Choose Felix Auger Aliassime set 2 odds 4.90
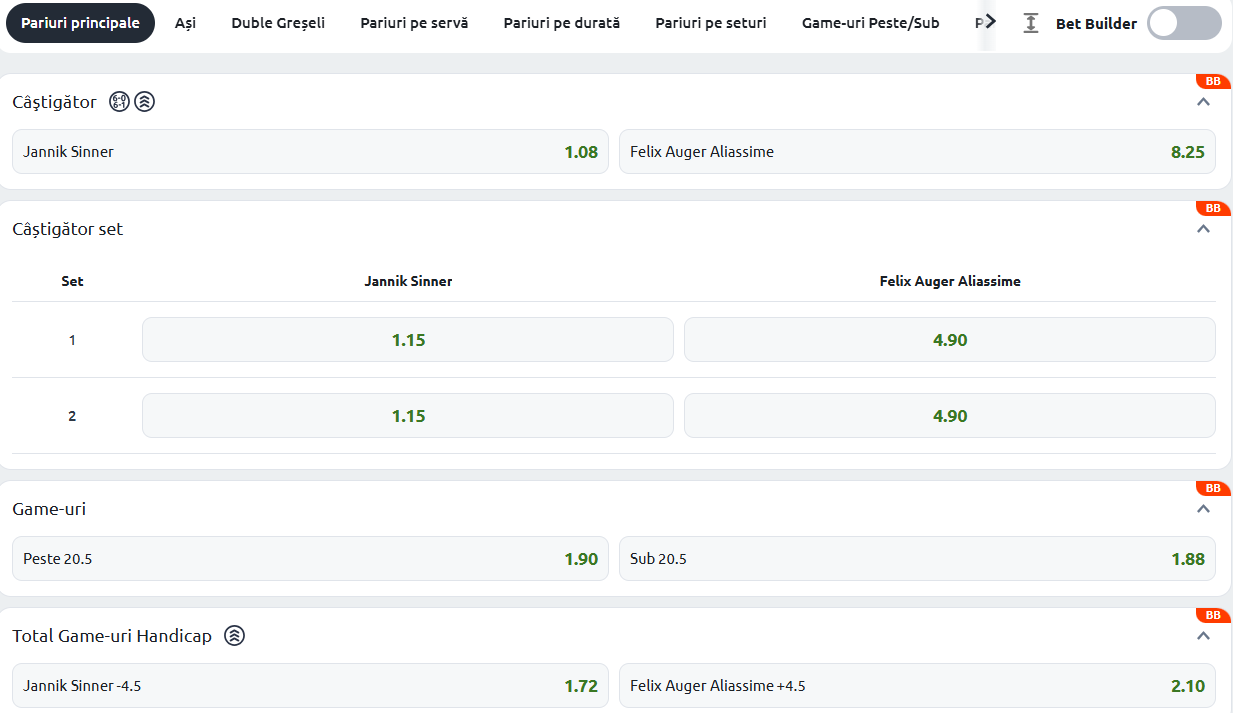 click(949, 416)
